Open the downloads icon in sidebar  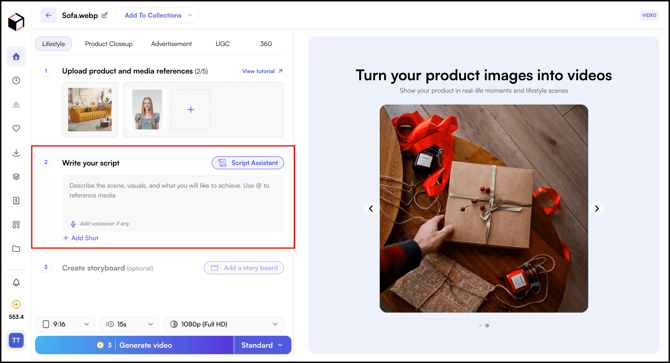[x=16, y=152]
